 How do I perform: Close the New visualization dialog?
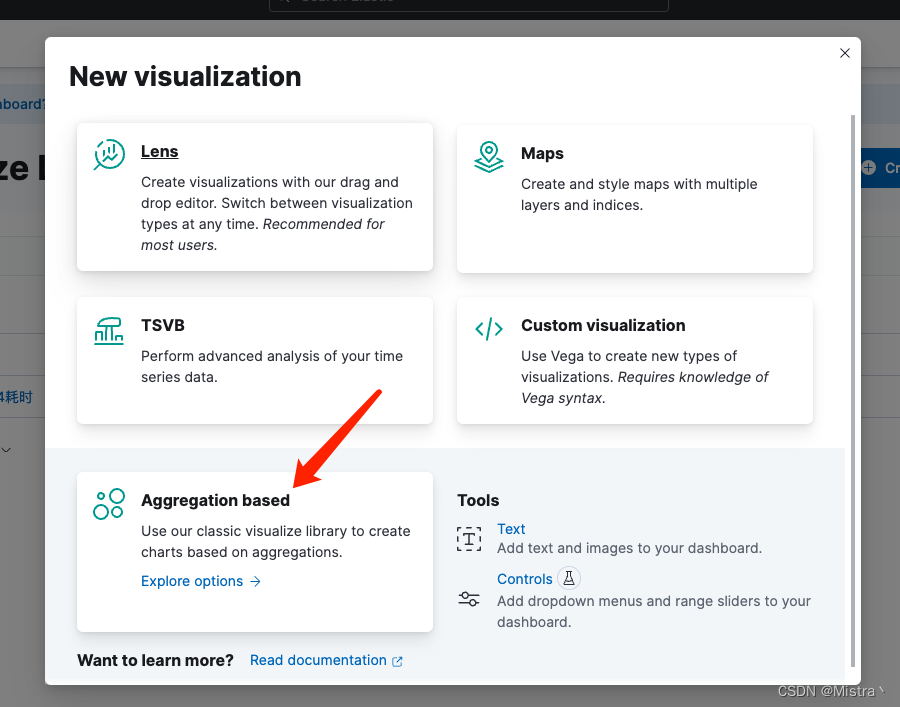pos(844,53)
